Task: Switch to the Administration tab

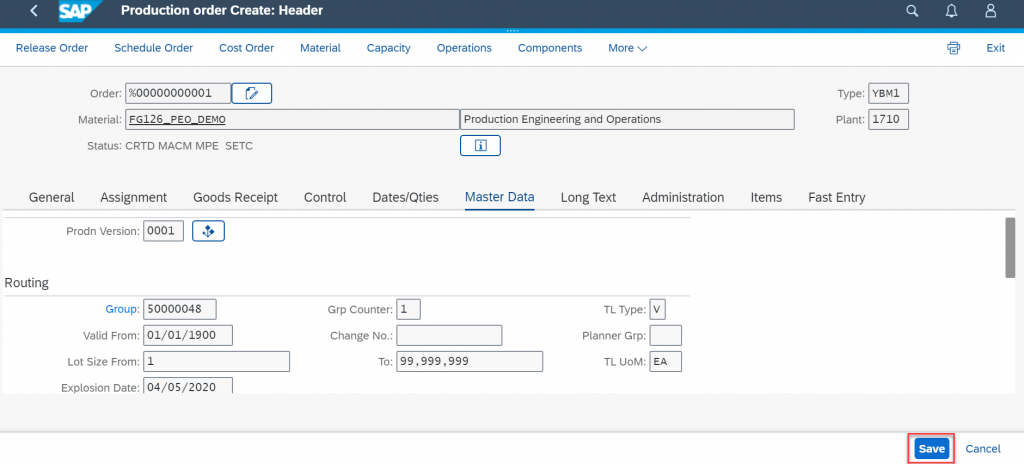Action: pyautogui.click(x=683, y=197)
